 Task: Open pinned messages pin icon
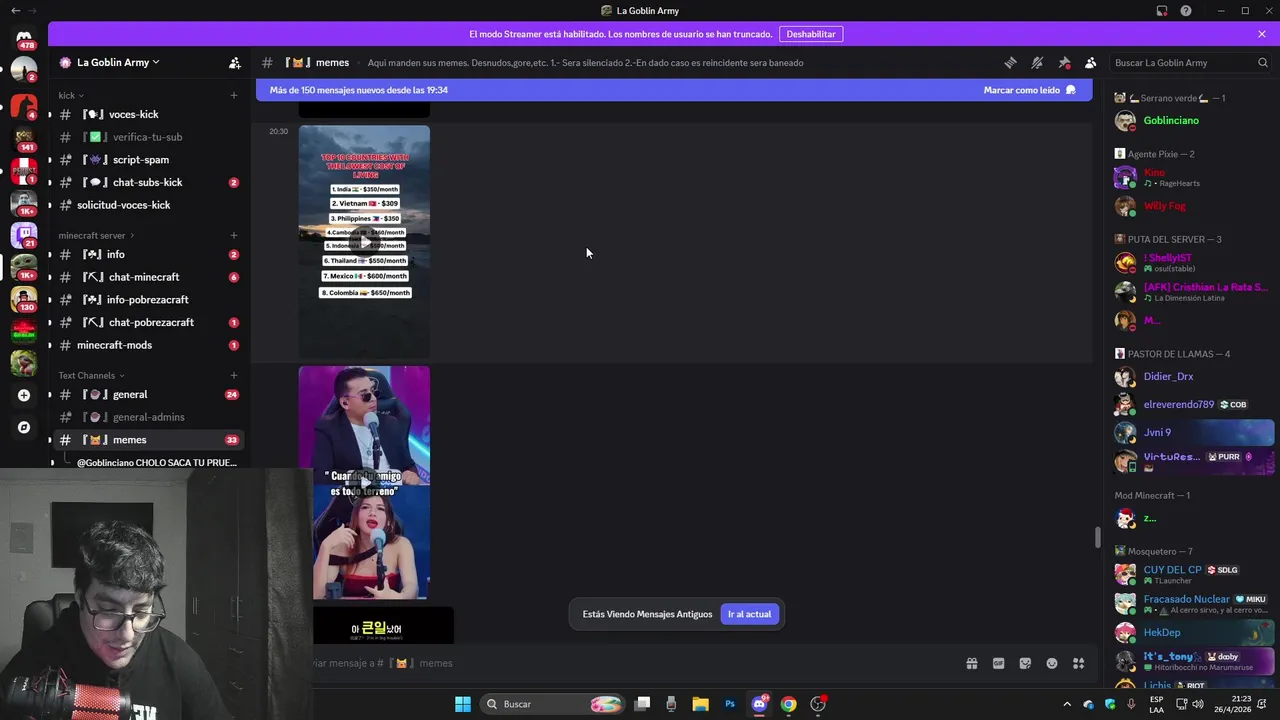(1064, 62)
